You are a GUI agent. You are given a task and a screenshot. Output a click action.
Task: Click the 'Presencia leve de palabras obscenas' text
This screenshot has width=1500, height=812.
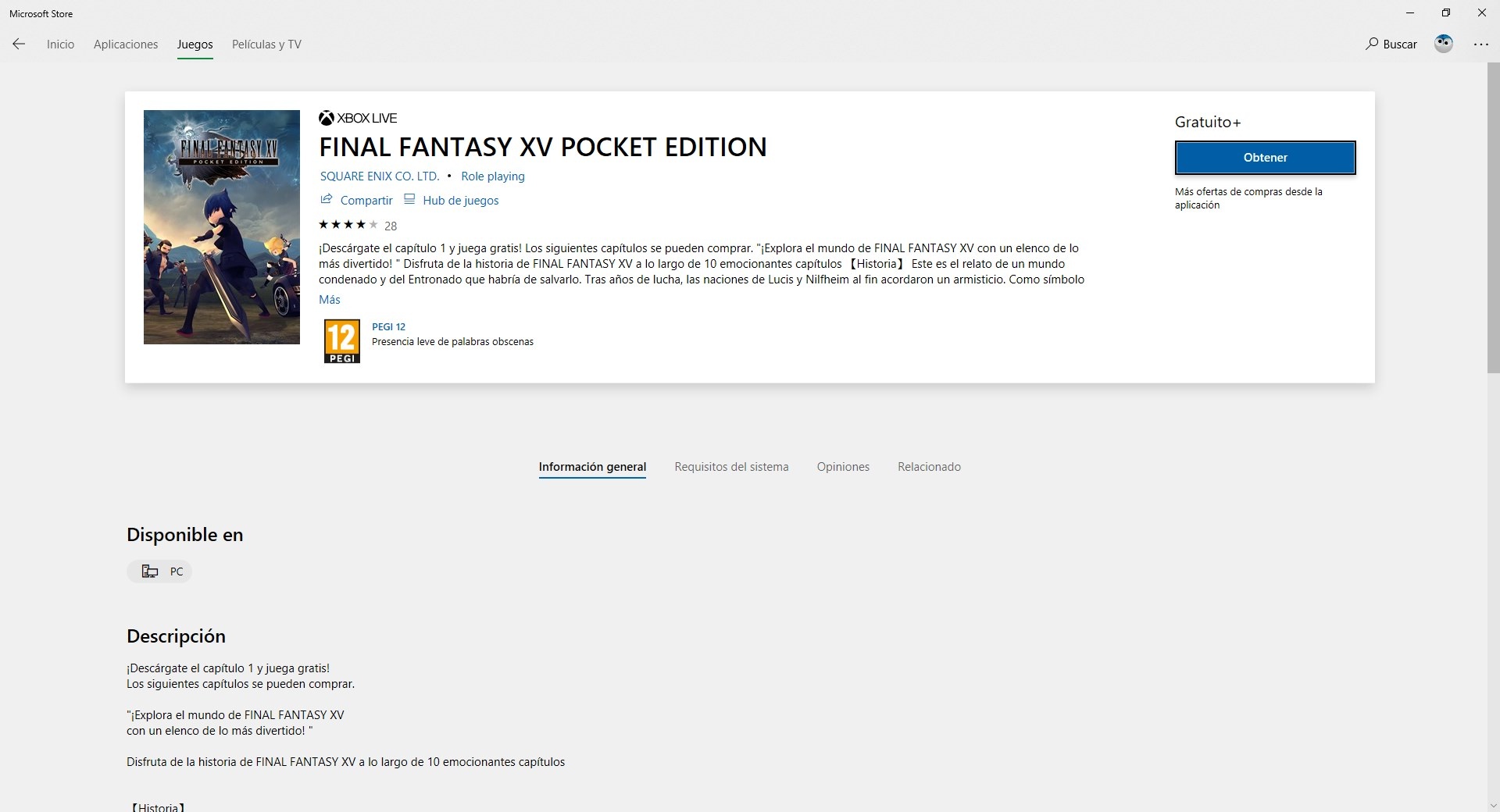[452, 342]
